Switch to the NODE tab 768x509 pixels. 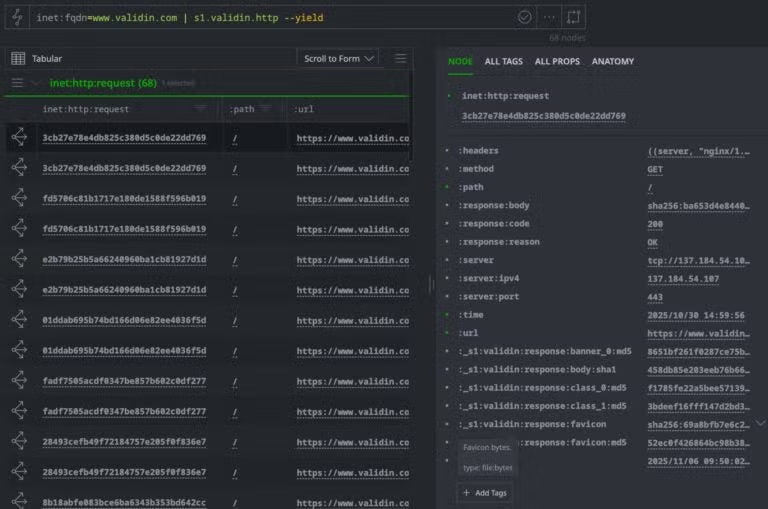[x=460, y=61]
